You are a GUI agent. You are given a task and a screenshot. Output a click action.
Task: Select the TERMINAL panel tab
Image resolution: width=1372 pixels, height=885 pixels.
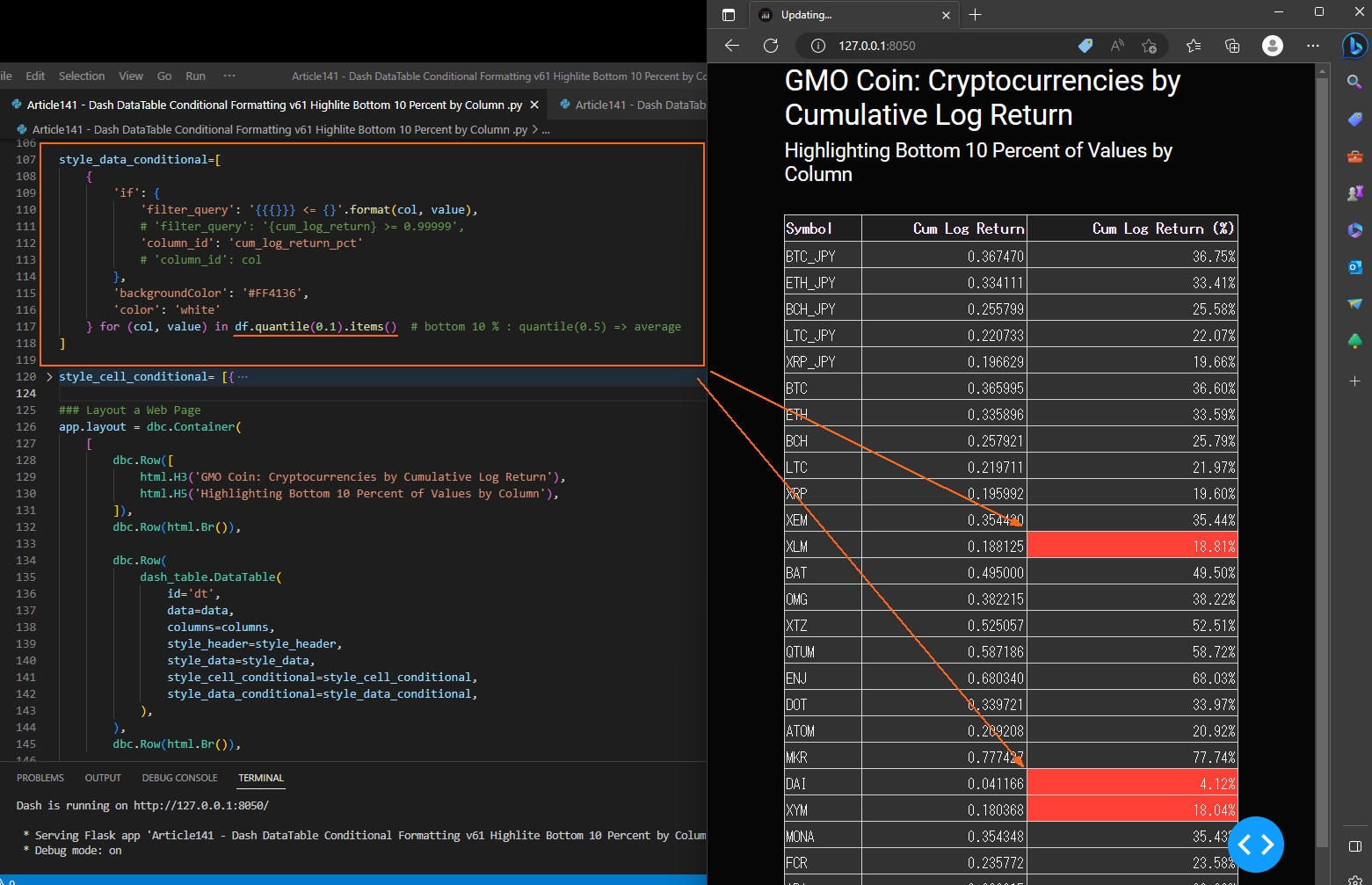(261, 778)
